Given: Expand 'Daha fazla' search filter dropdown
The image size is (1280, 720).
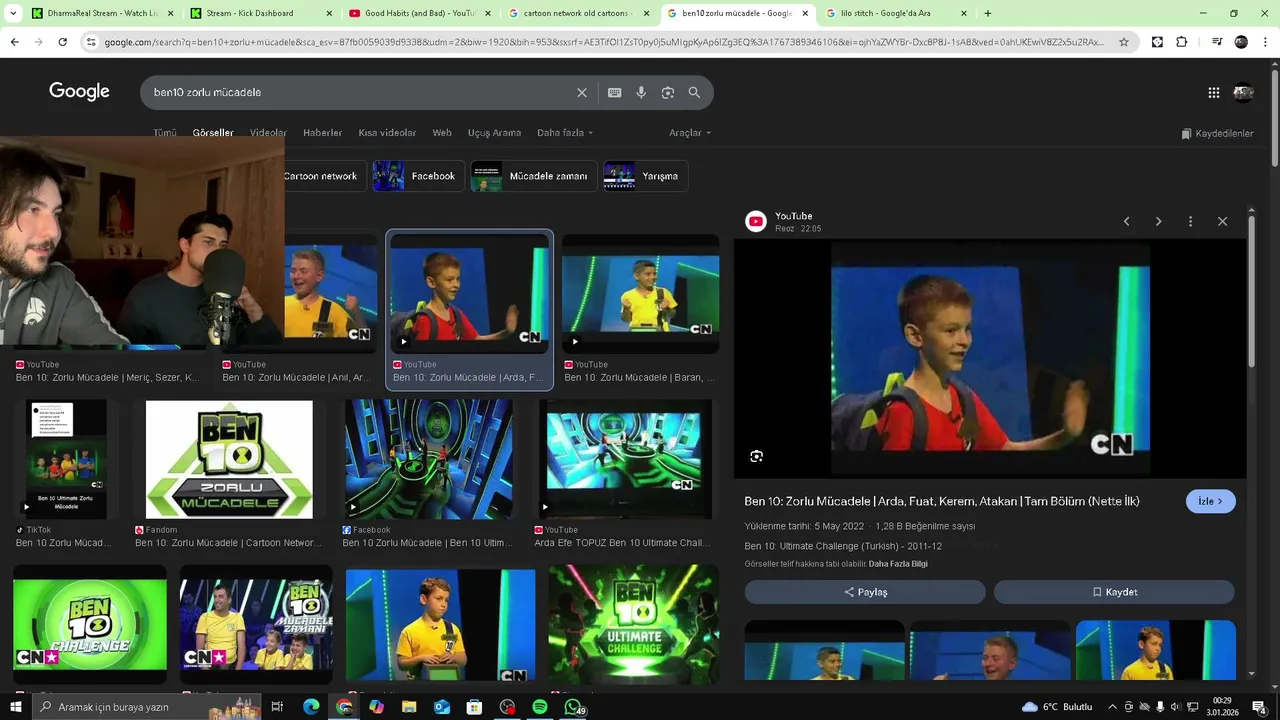Looking at the screenshot, I should tap(565, 133).
